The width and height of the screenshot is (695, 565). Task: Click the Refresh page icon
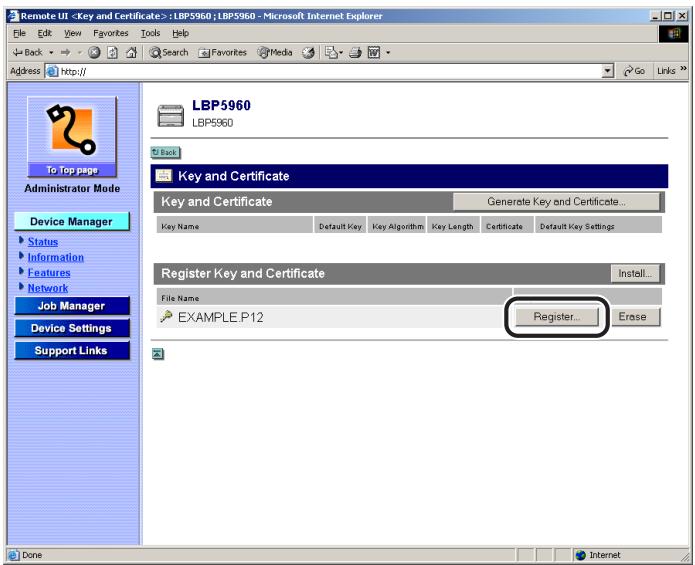(113, 53)
